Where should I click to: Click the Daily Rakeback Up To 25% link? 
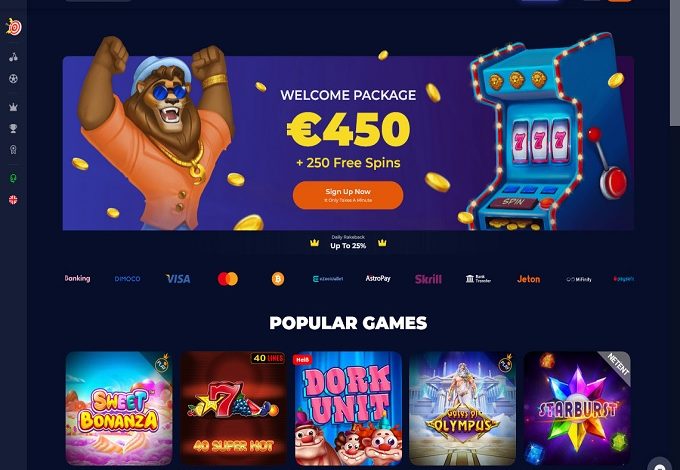(x=348, y=243)
